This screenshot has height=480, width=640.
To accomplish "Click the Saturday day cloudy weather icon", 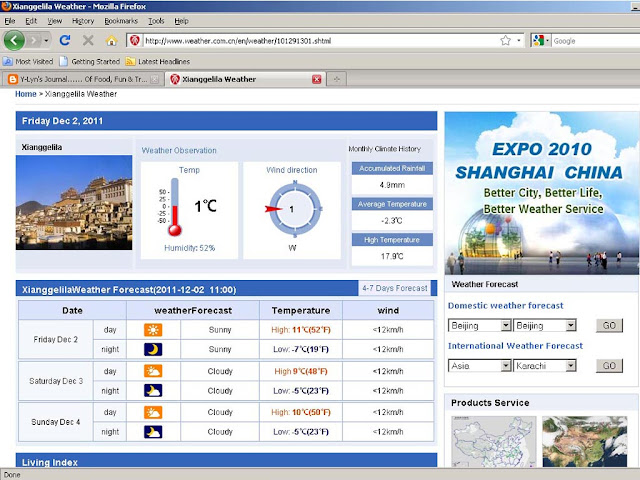I will (153, 371).
